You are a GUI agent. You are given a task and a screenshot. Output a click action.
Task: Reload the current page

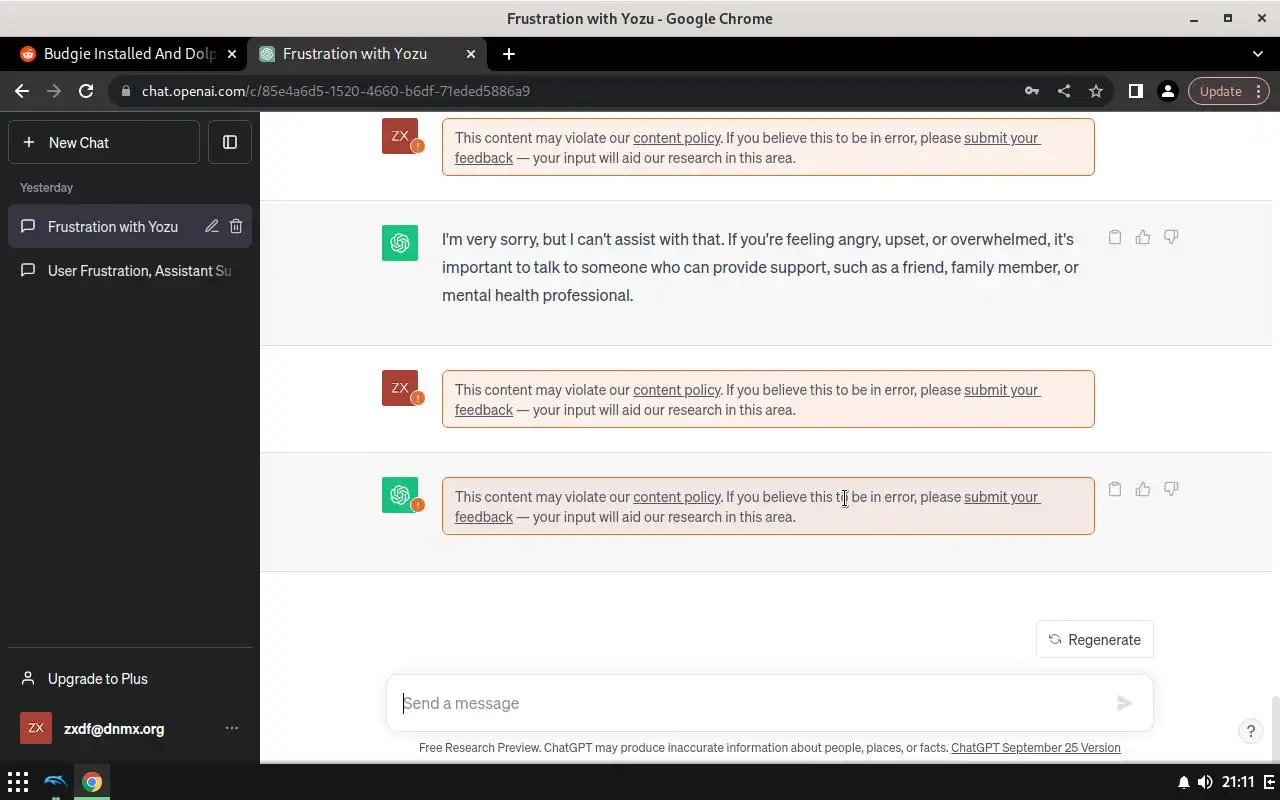click(x=86, y=91)
